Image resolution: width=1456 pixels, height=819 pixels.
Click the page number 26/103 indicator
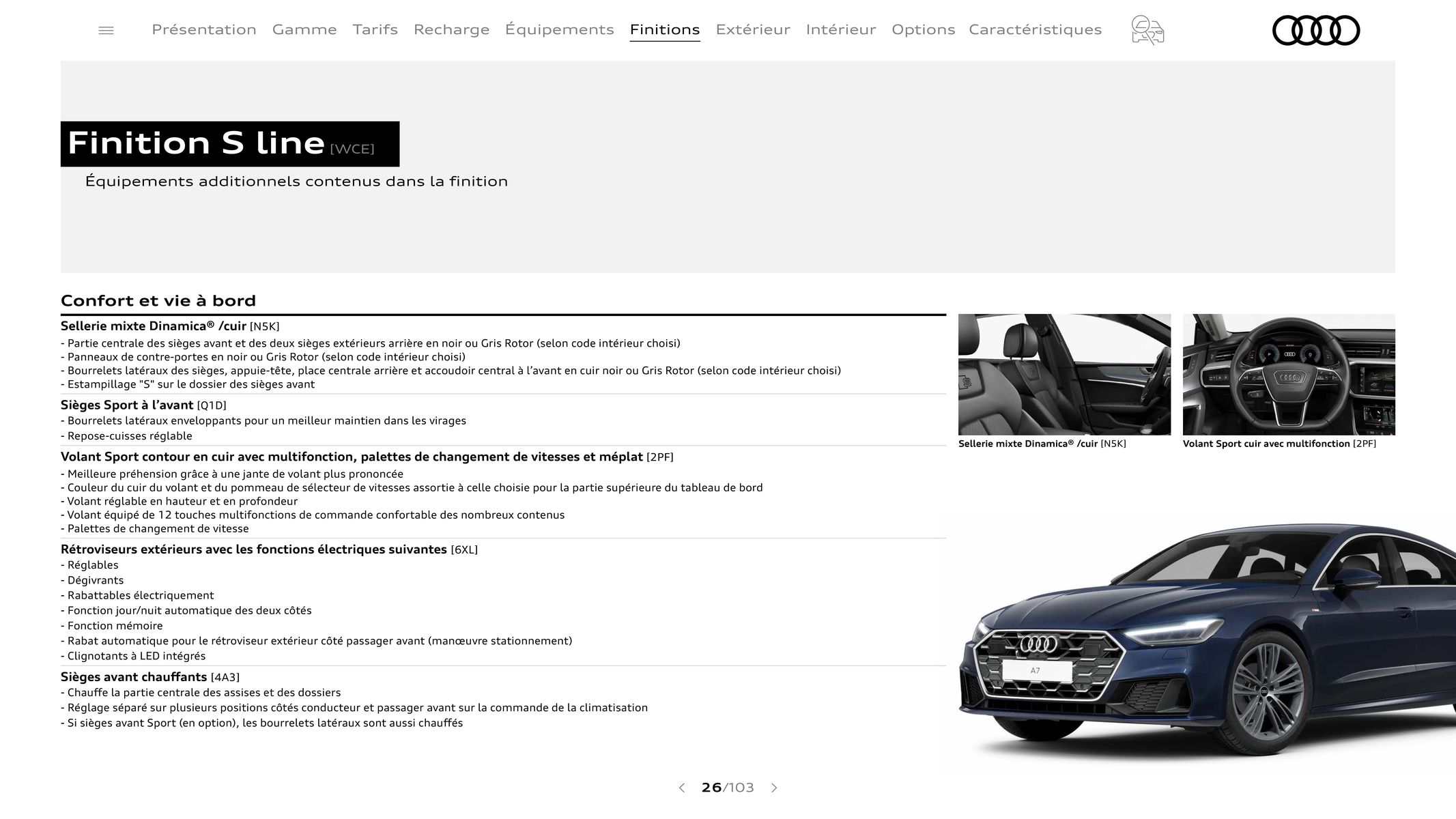coord(728,788)
